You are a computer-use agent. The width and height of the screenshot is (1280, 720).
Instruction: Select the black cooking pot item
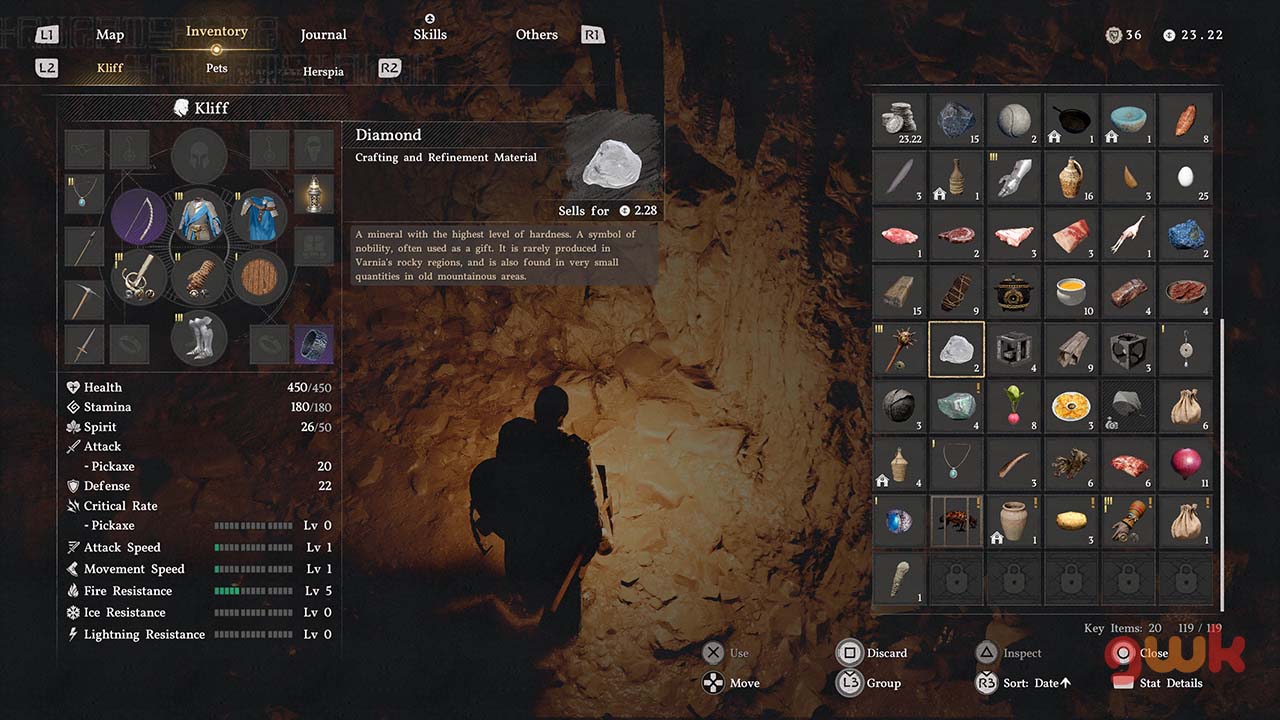1014,292
